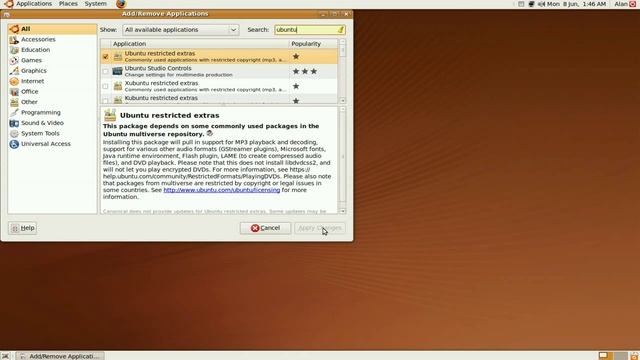The image size is (640, 360).
Task: Click the Help button
Action: pos(23,228)
